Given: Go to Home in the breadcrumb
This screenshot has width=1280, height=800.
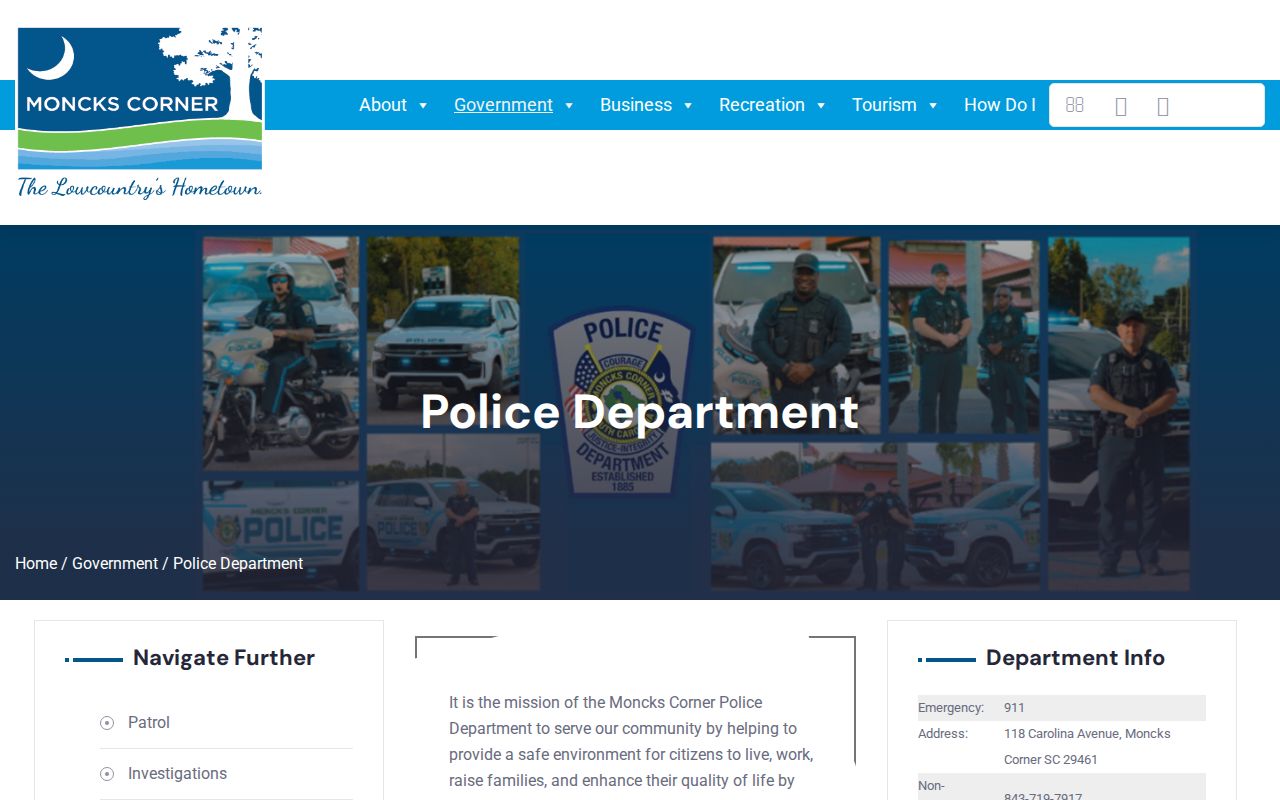Looking at the screenshot, I should point(36,564).
